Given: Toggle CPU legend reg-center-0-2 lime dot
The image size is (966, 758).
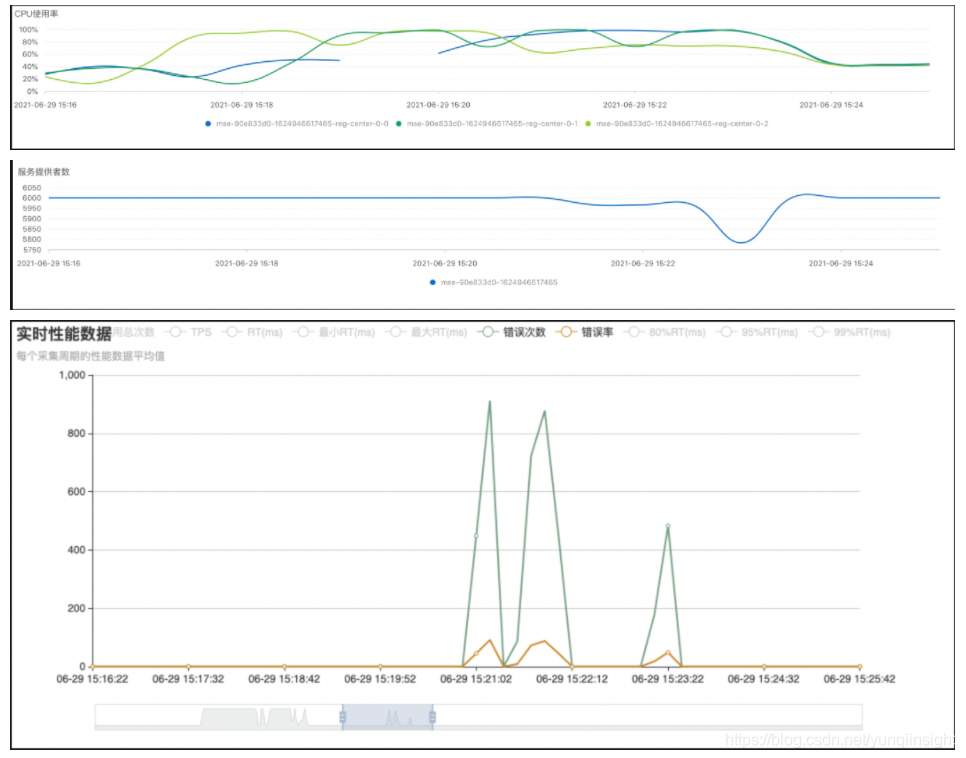Looking at the screenshot, I should [x=588, y=124].
